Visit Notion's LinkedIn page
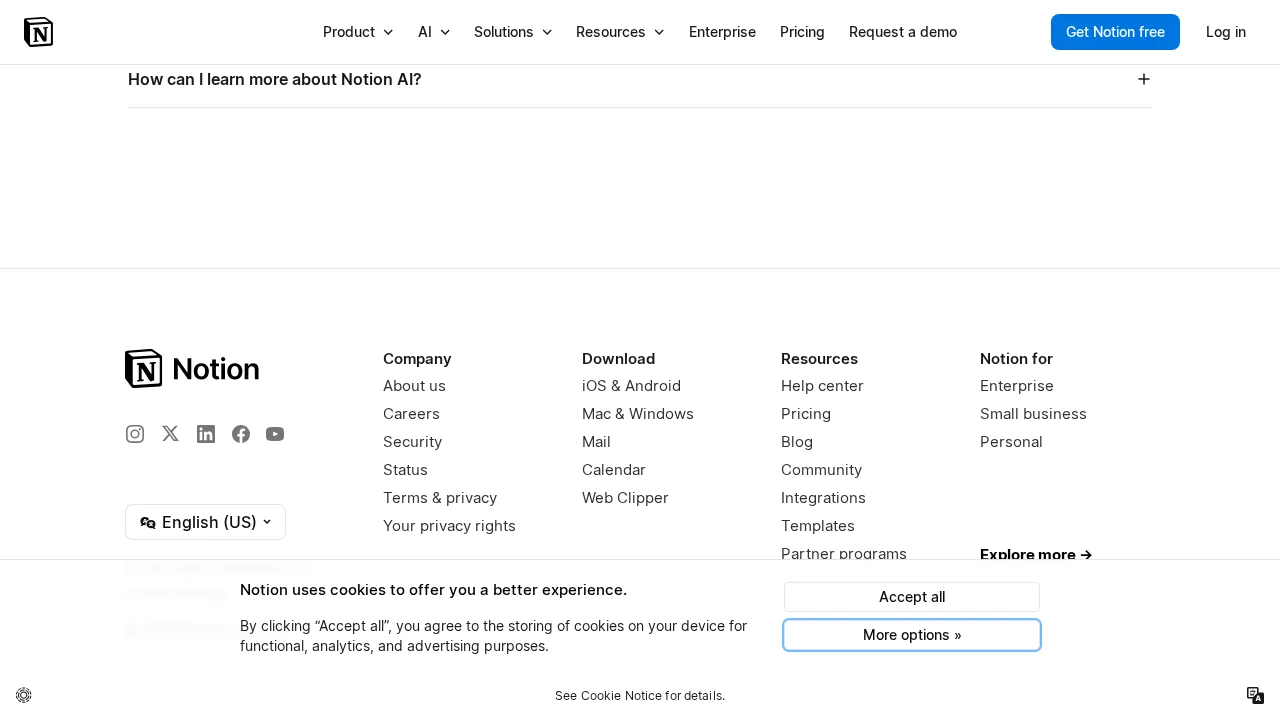Screen dimensions: 1280x720 coord(206,434)
